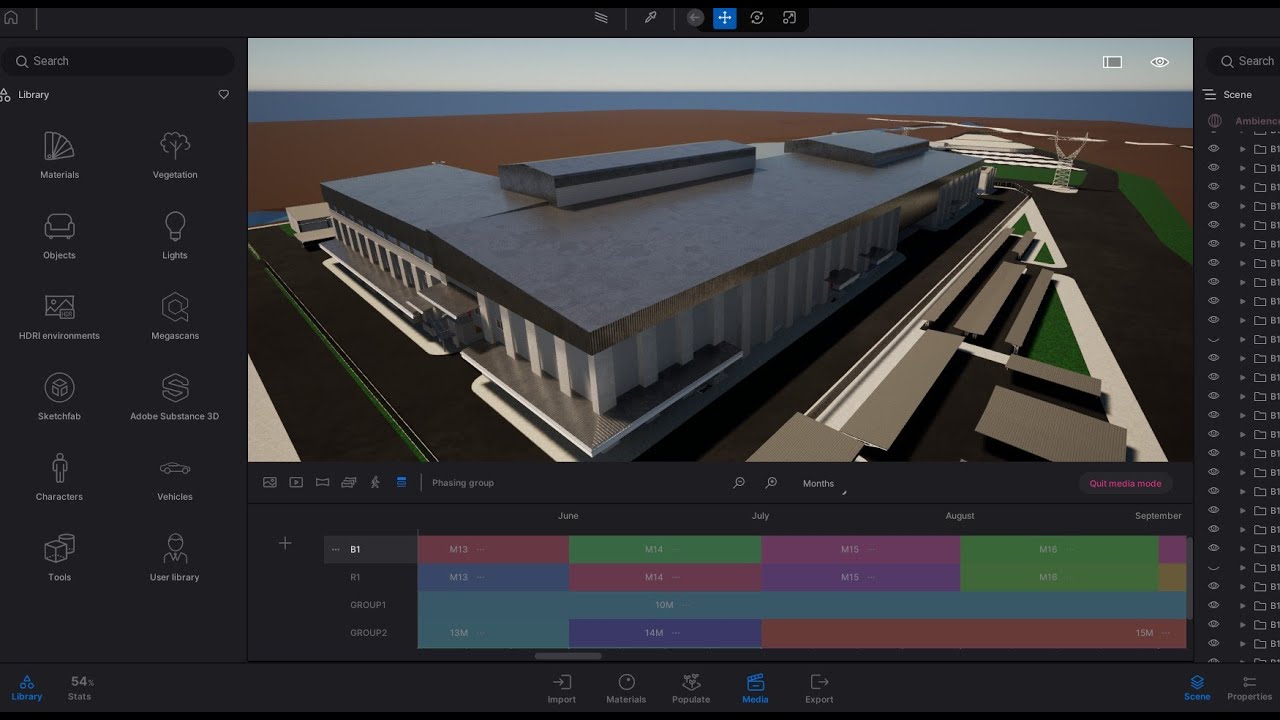Zoom in the phasing timeline
This screenshot has height=720, width=1280.
point(771,483)
